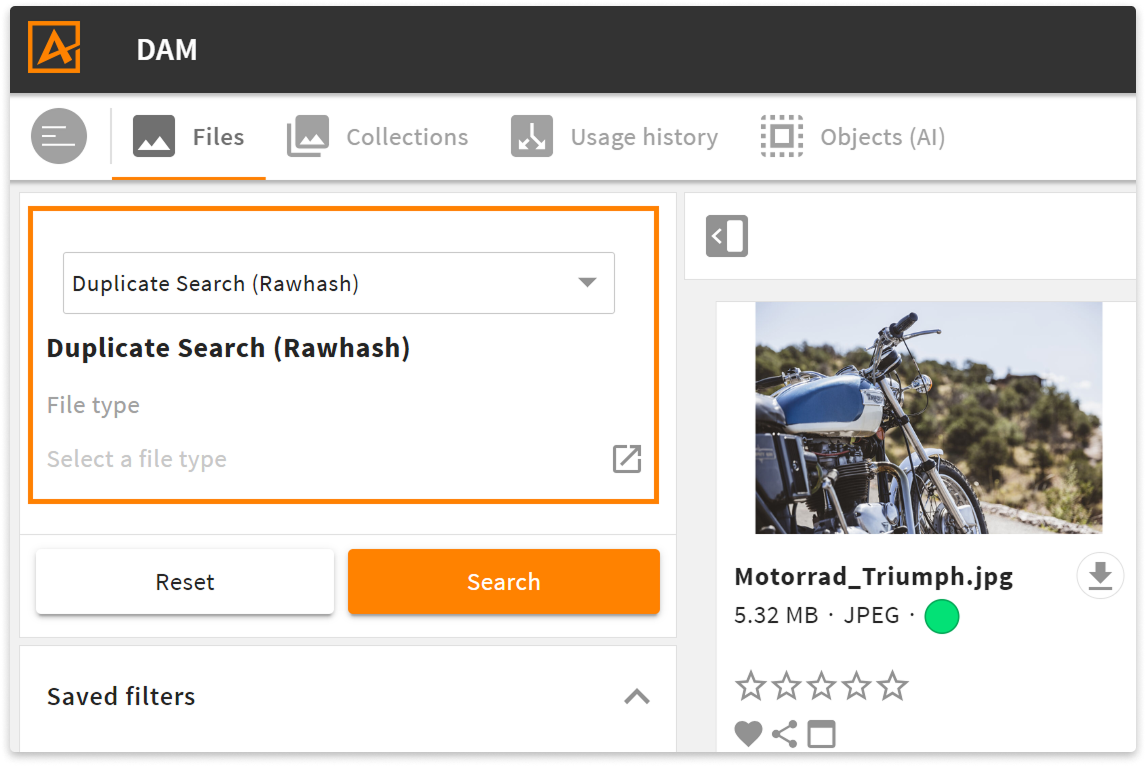Viewport: 1146px width, 766px height.
Task: Click the File type label
Action: (94, 405)
